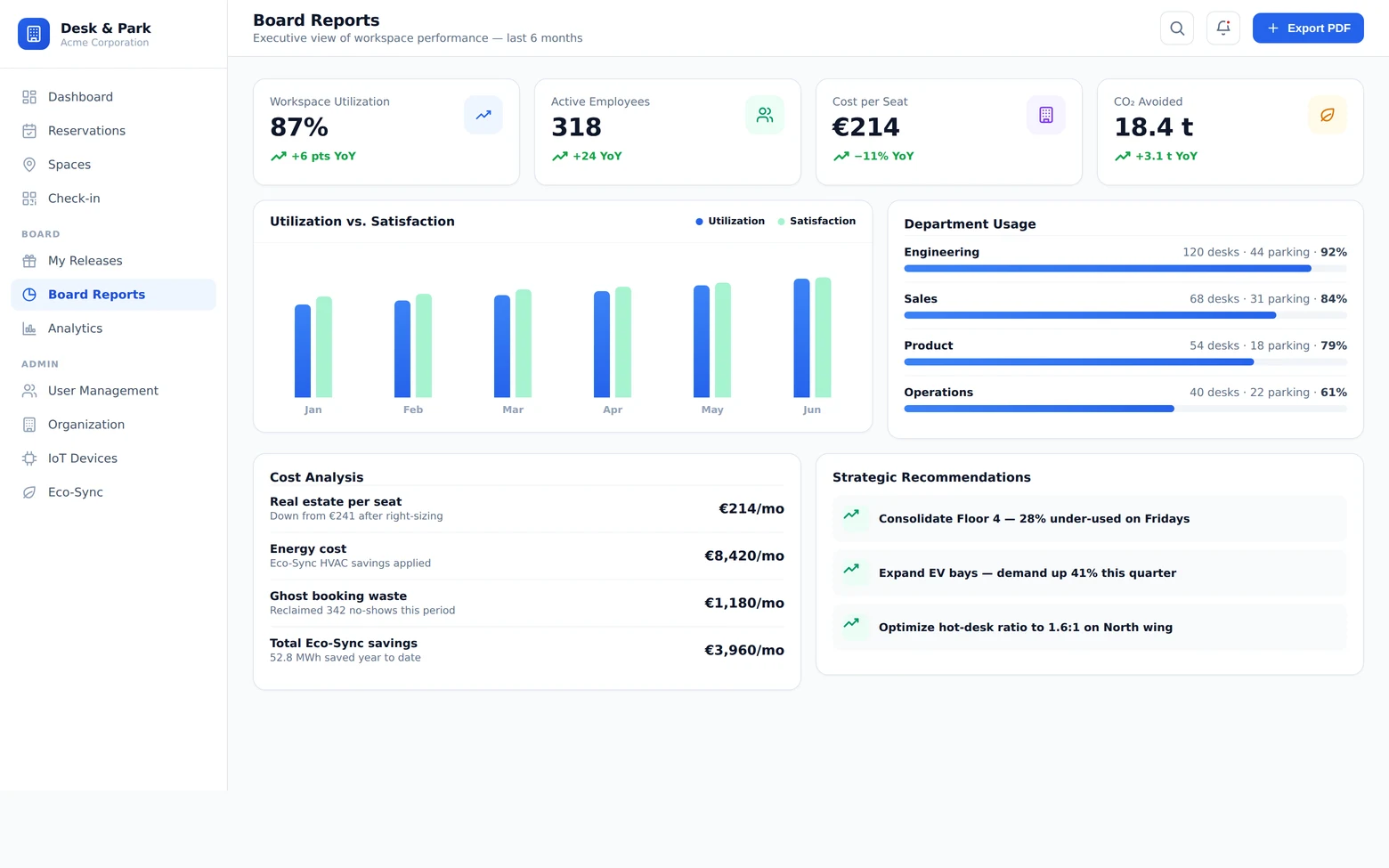Click the Desk & Park logo icon
Viewport: 1389px width, 868px height.
pos(34,34)
